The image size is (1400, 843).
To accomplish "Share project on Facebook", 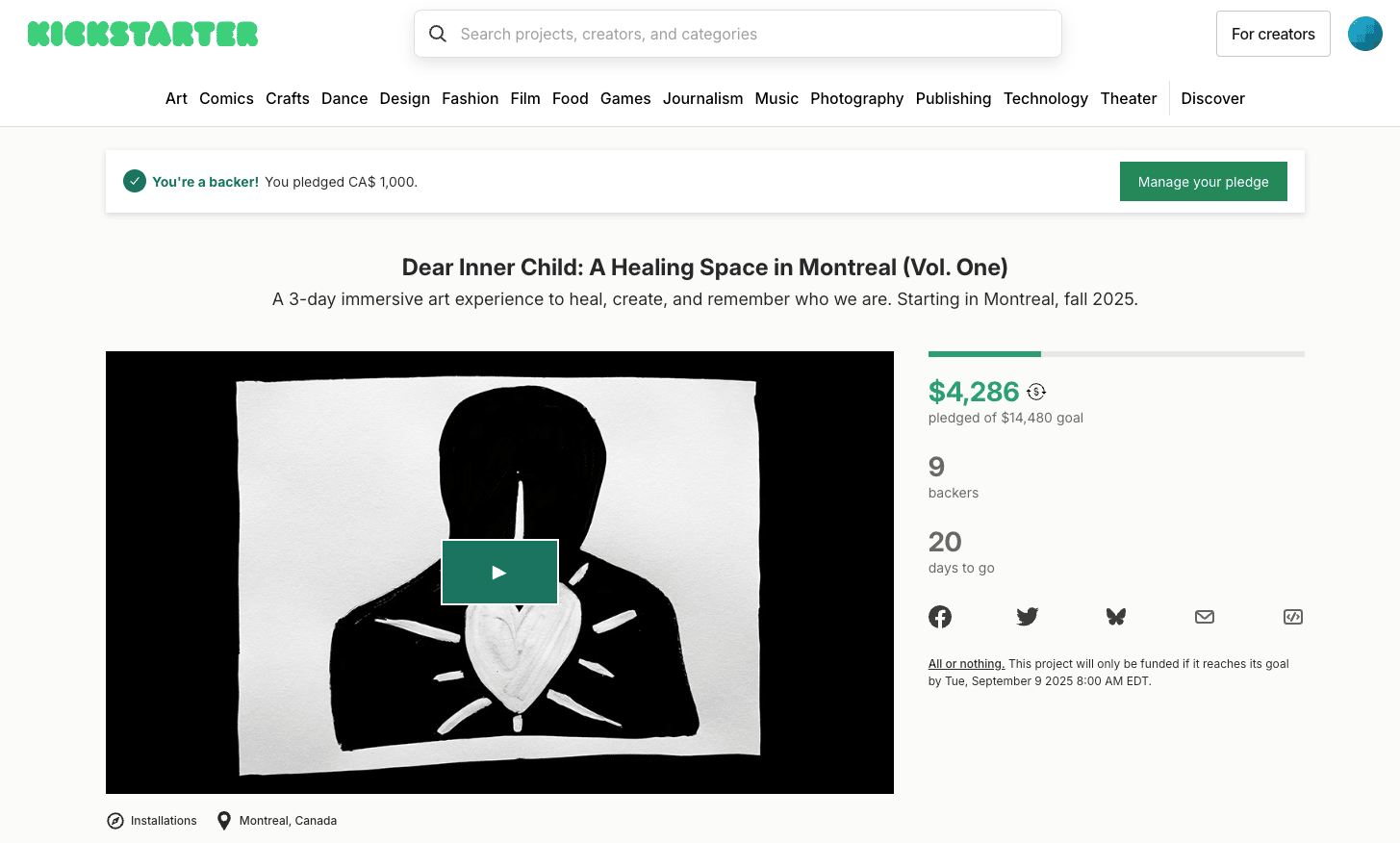I will coord(940,617).
